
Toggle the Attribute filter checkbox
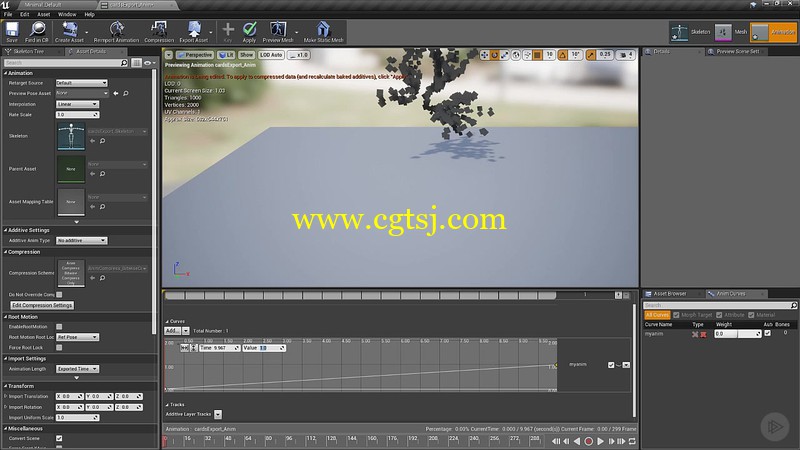pos(719,315)
